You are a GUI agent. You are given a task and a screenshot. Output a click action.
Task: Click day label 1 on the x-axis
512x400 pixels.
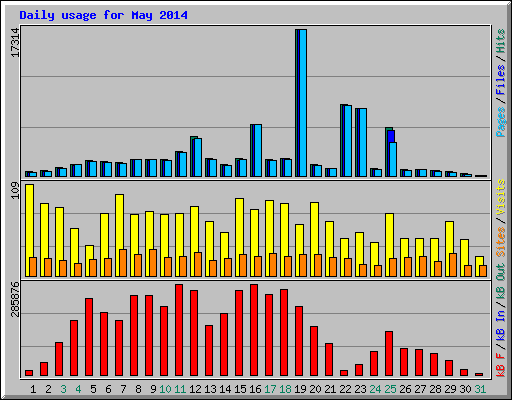(x=33, y=389)
